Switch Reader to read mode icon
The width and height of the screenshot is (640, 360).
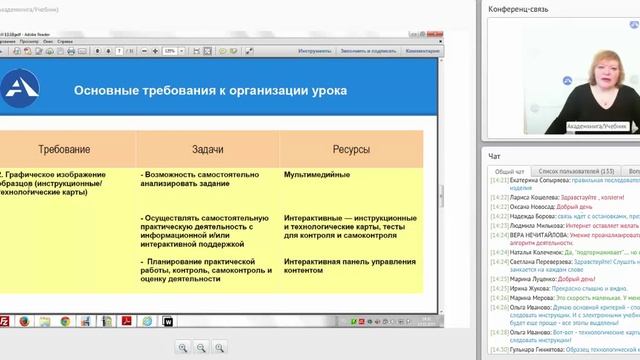coord(249,51)
